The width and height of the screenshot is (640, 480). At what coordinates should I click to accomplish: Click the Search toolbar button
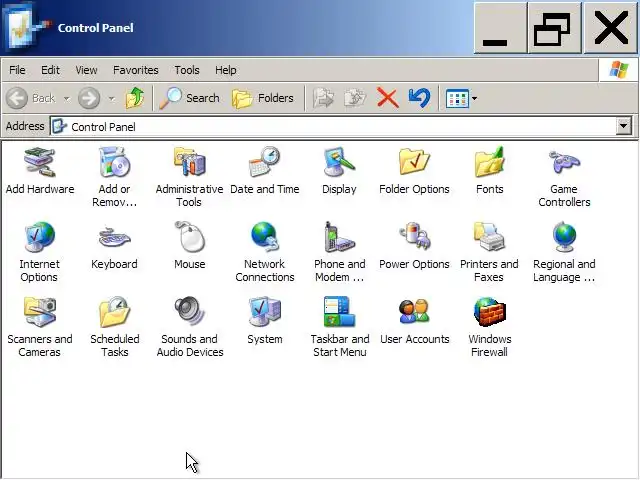[189, 98]
